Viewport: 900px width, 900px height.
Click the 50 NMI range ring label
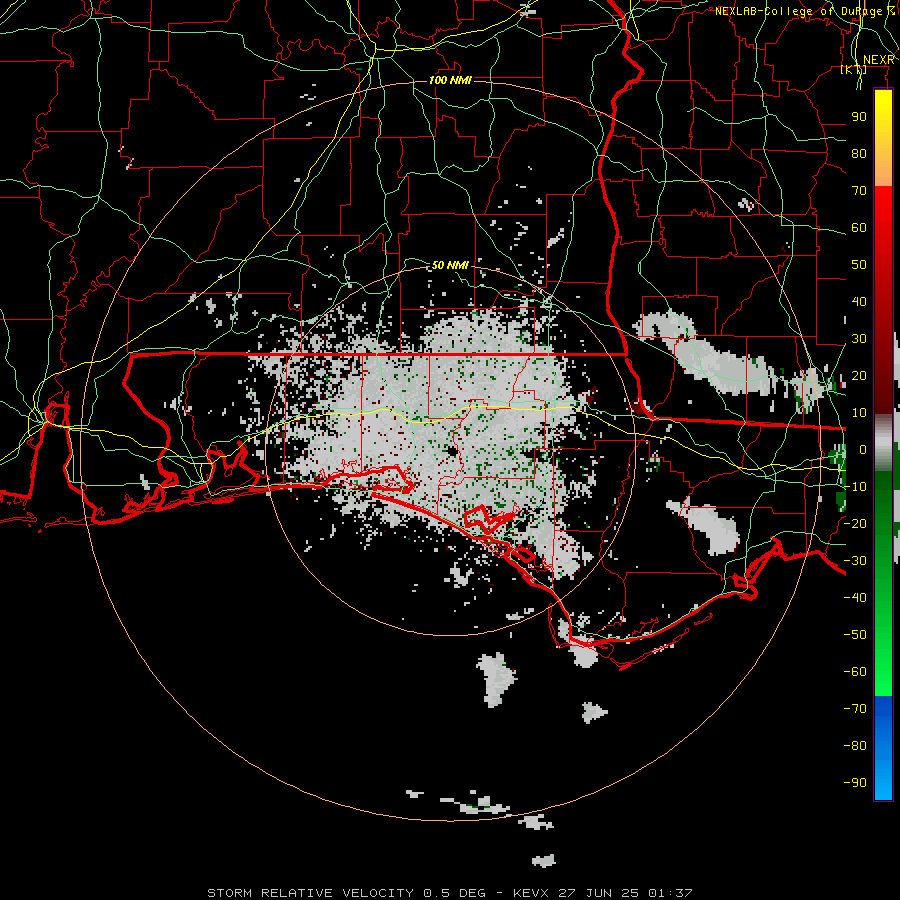point(450,265)
